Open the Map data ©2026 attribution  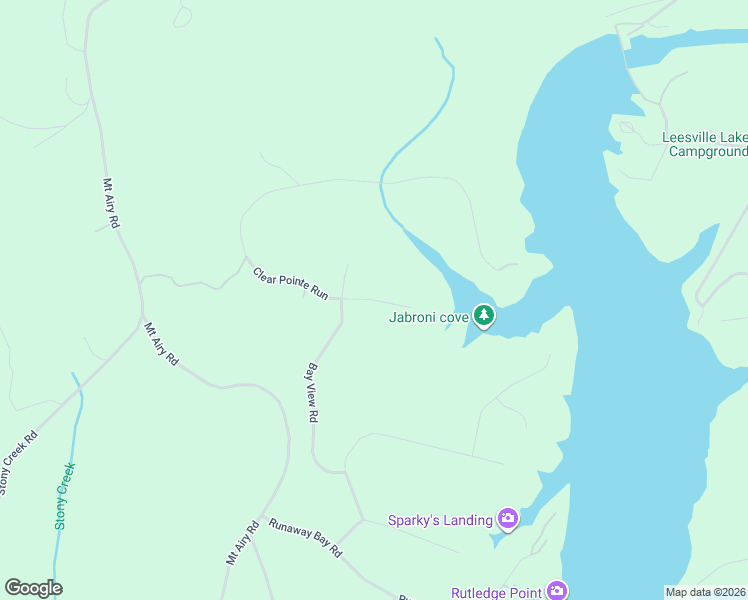tap(705, 592)
